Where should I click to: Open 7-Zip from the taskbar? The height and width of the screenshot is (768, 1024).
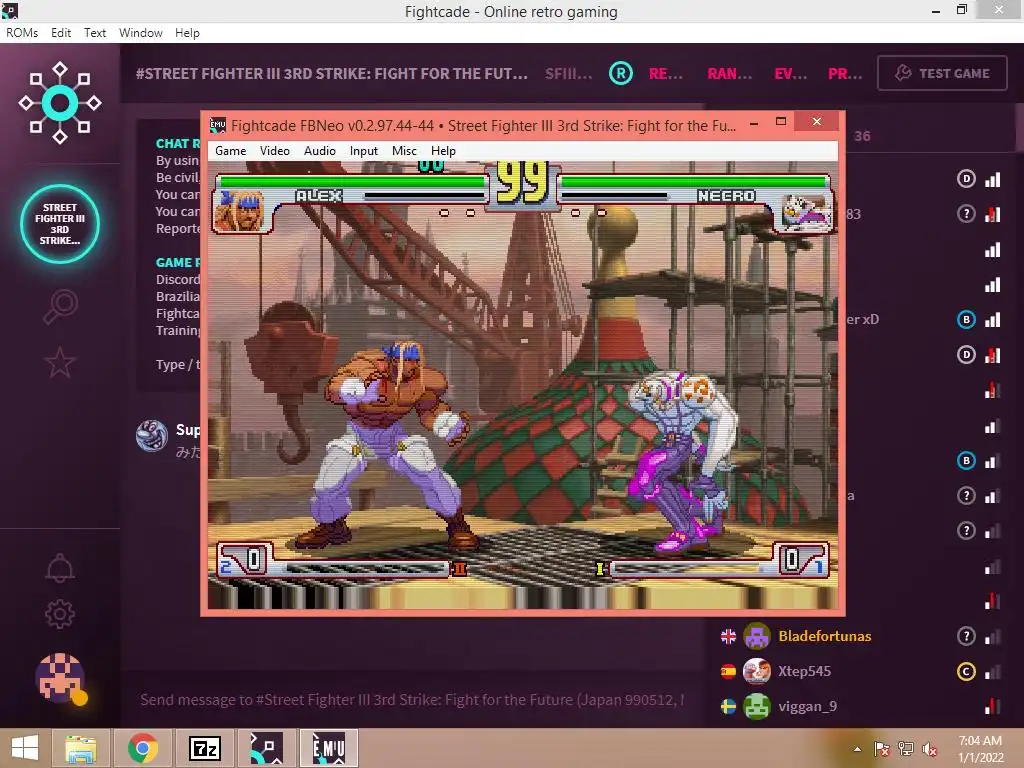[x=204, y=748]
